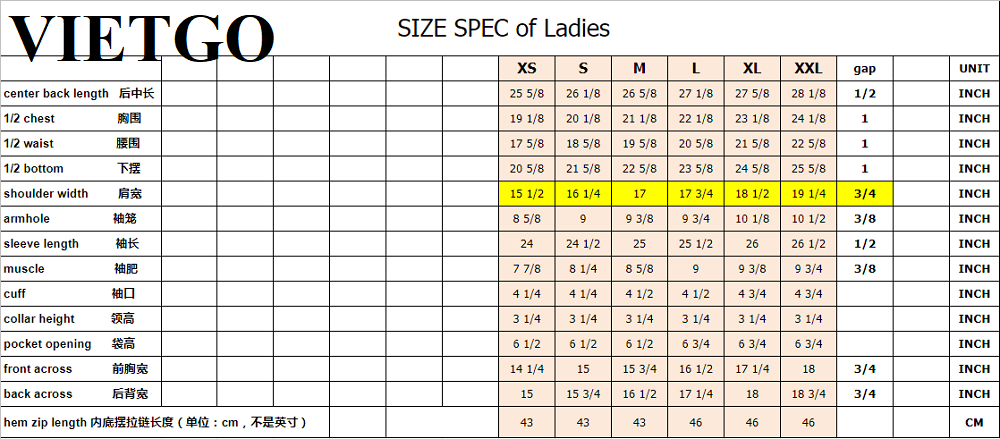Viewport: 1000px width, 439px height.
Task: Click the XS column header
Action: (526, 68)
